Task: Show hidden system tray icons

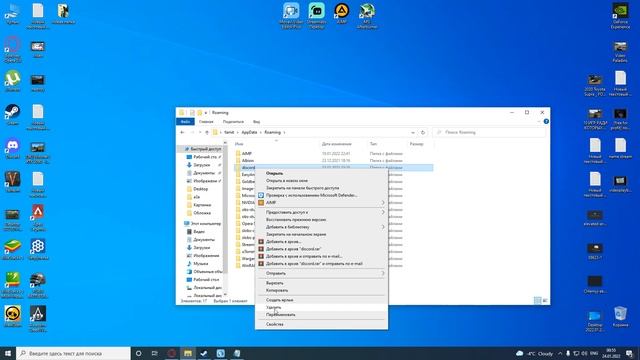Action: 560,353
